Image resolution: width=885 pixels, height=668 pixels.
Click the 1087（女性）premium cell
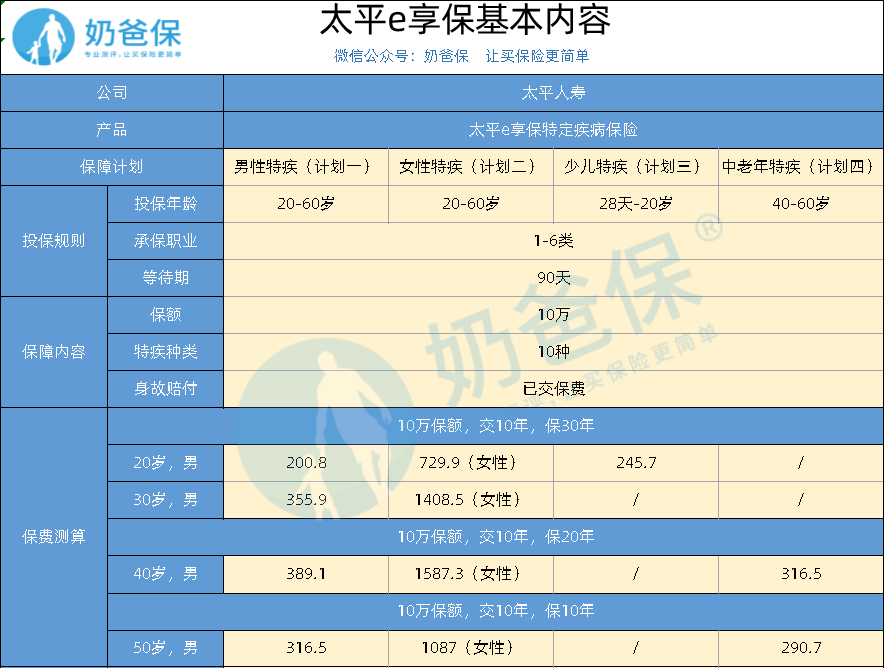tap(471, 648)
